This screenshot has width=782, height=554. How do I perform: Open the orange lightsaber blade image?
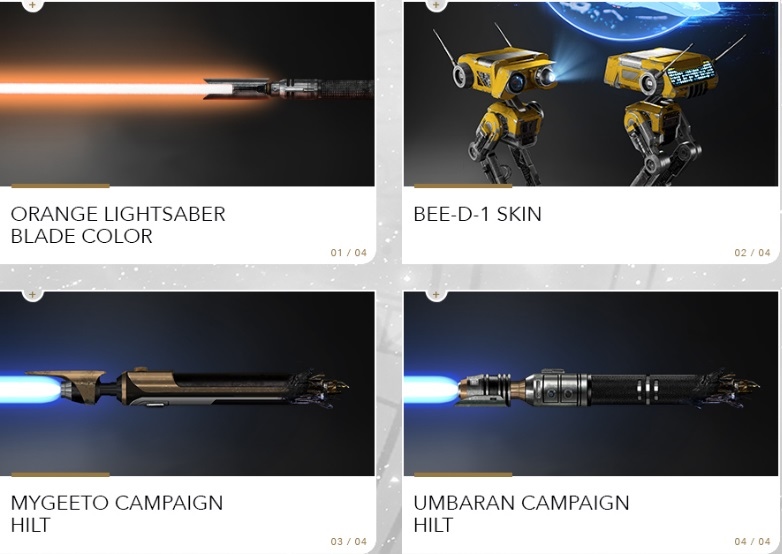[187, 94]
